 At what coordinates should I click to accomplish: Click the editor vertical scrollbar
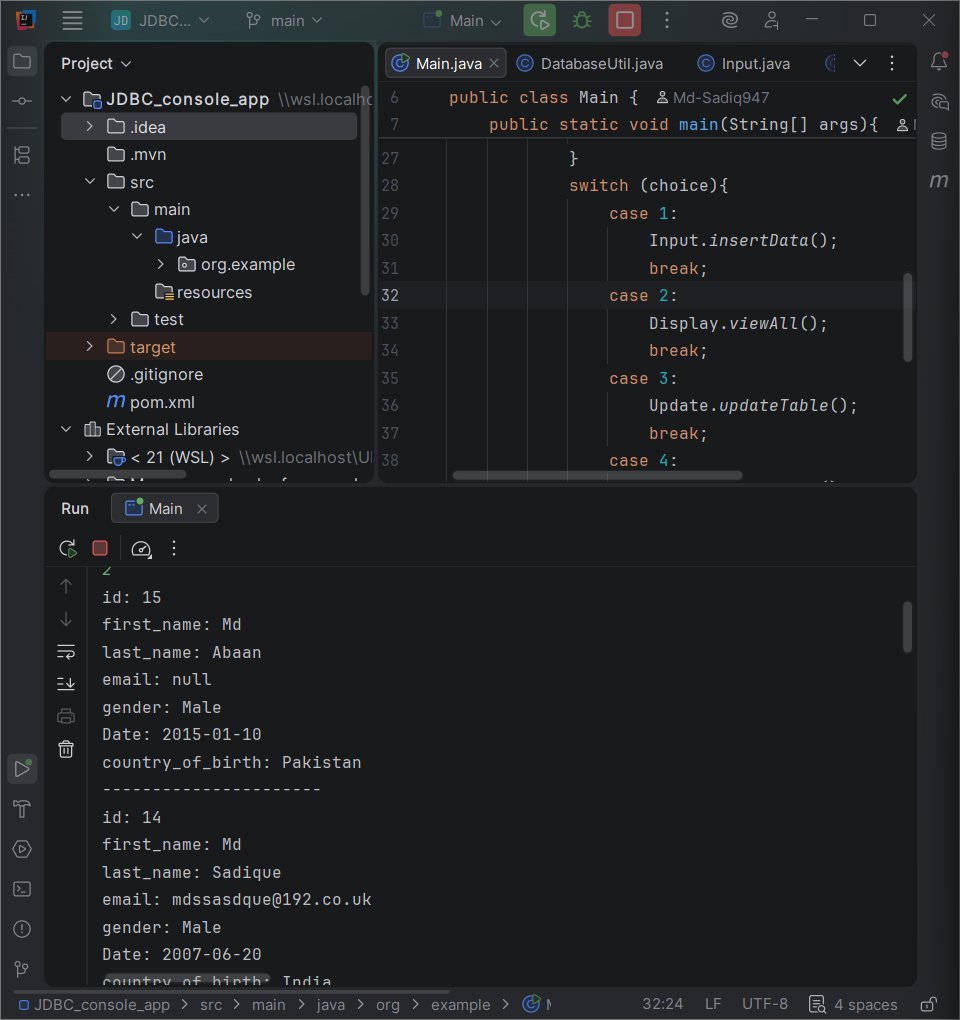coord(907,317)
